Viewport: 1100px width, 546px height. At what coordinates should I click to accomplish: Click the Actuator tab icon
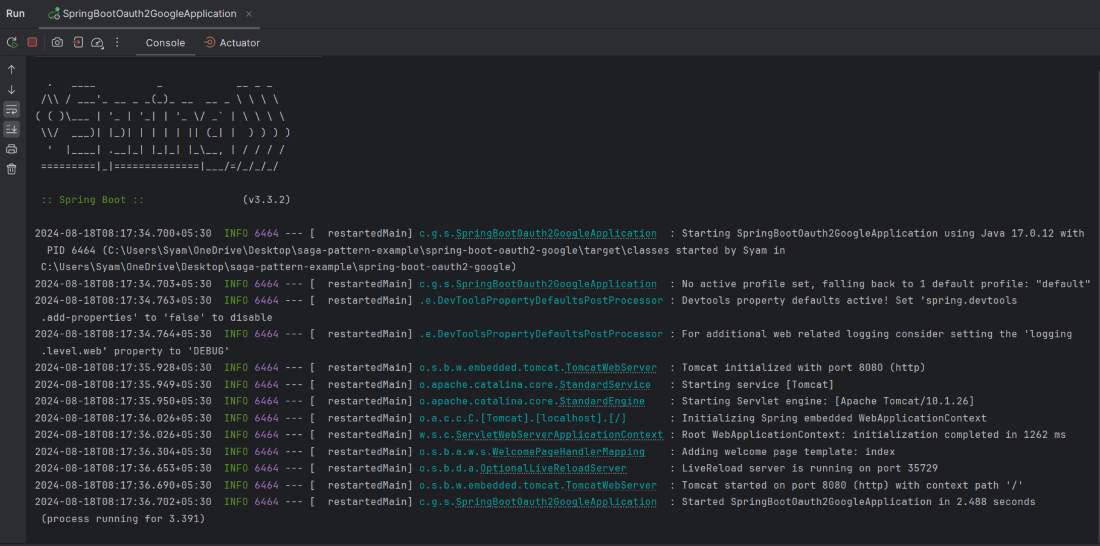pos(209,43)
